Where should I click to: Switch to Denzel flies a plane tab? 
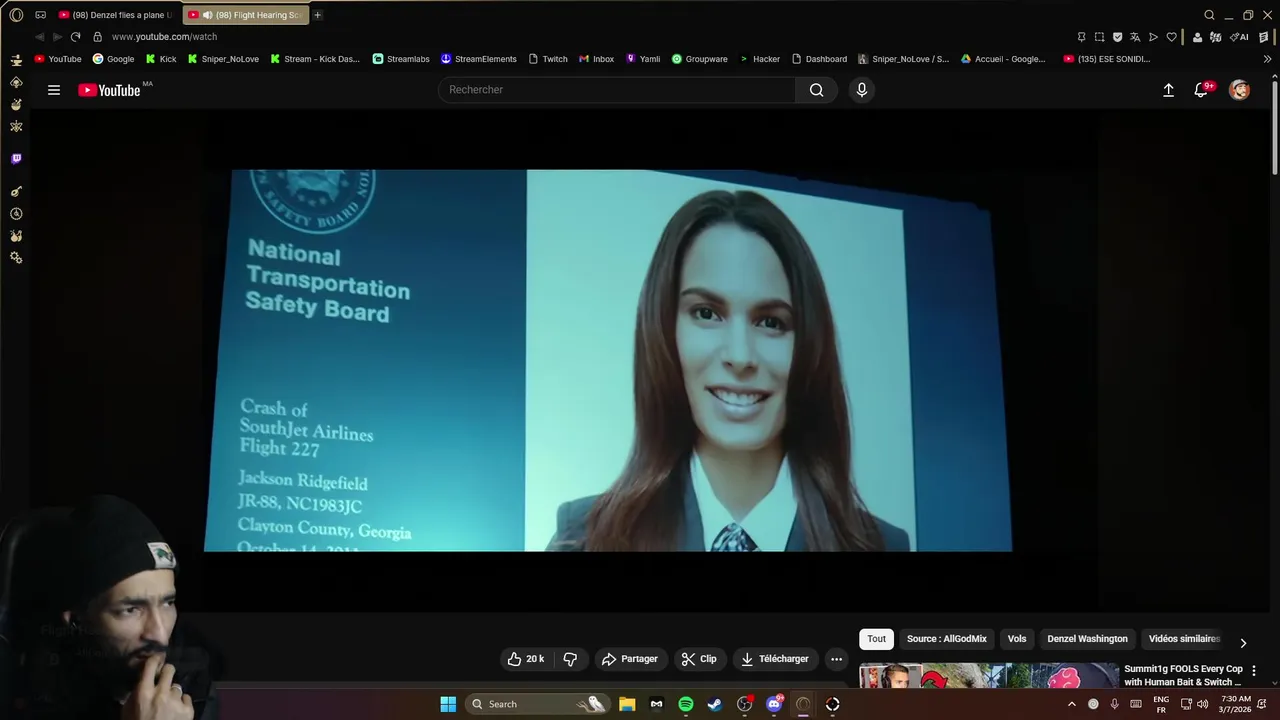(x=114, y=15)
